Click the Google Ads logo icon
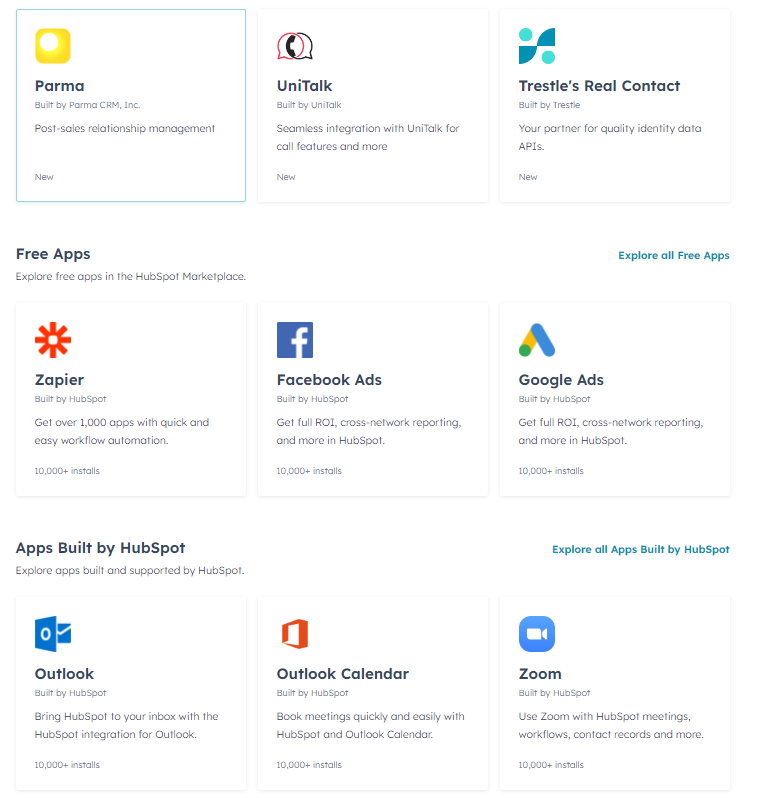The width and height of the screenshot is (757, 798). [x=537, y=340]
